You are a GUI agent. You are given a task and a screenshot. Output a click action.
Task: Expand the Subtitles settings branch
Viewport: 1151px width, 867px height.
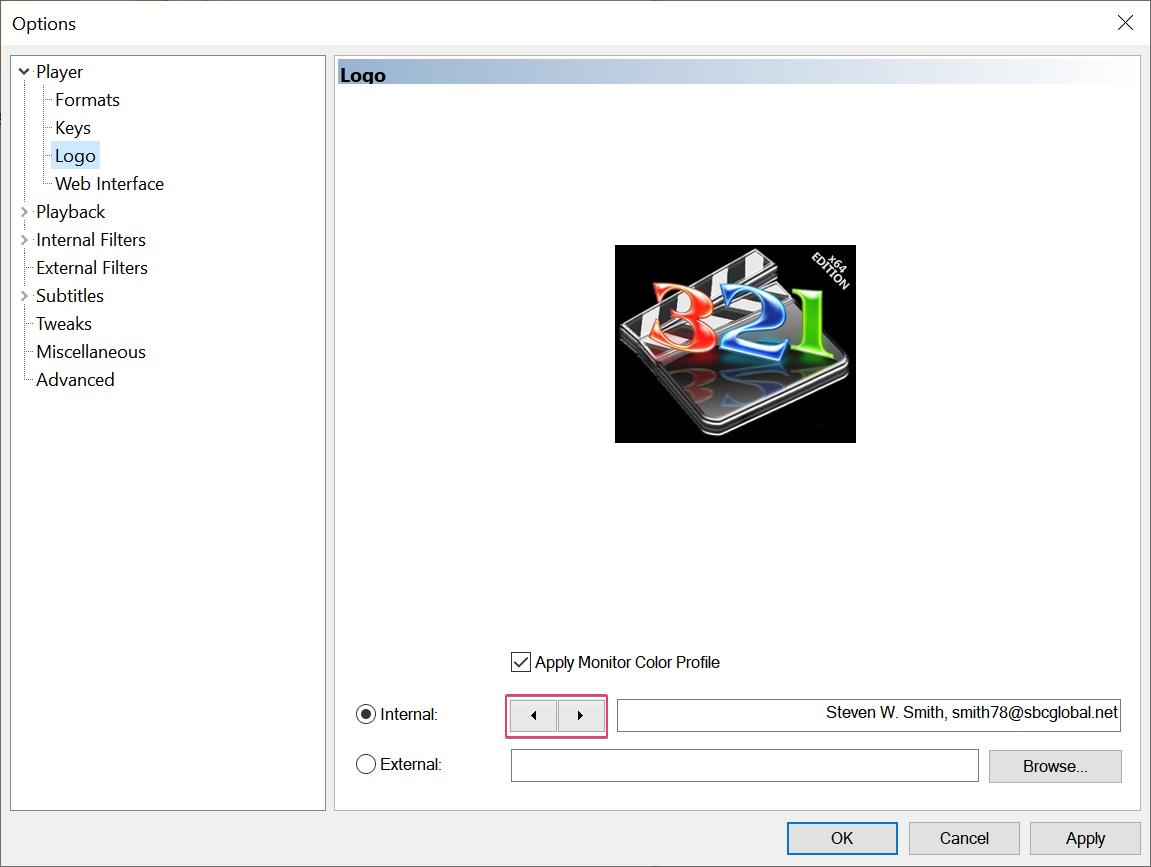tap(23, 295)
